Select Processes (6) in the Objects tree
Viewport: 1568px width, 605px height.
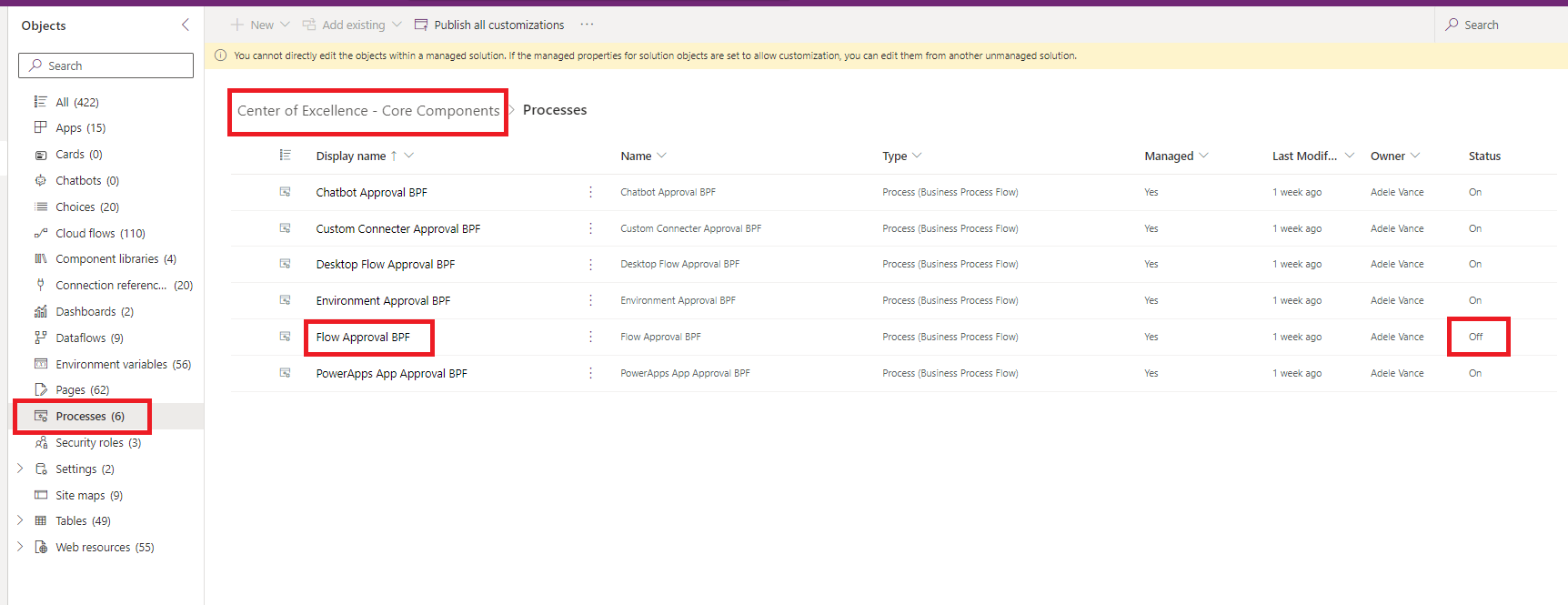[90, 416]
